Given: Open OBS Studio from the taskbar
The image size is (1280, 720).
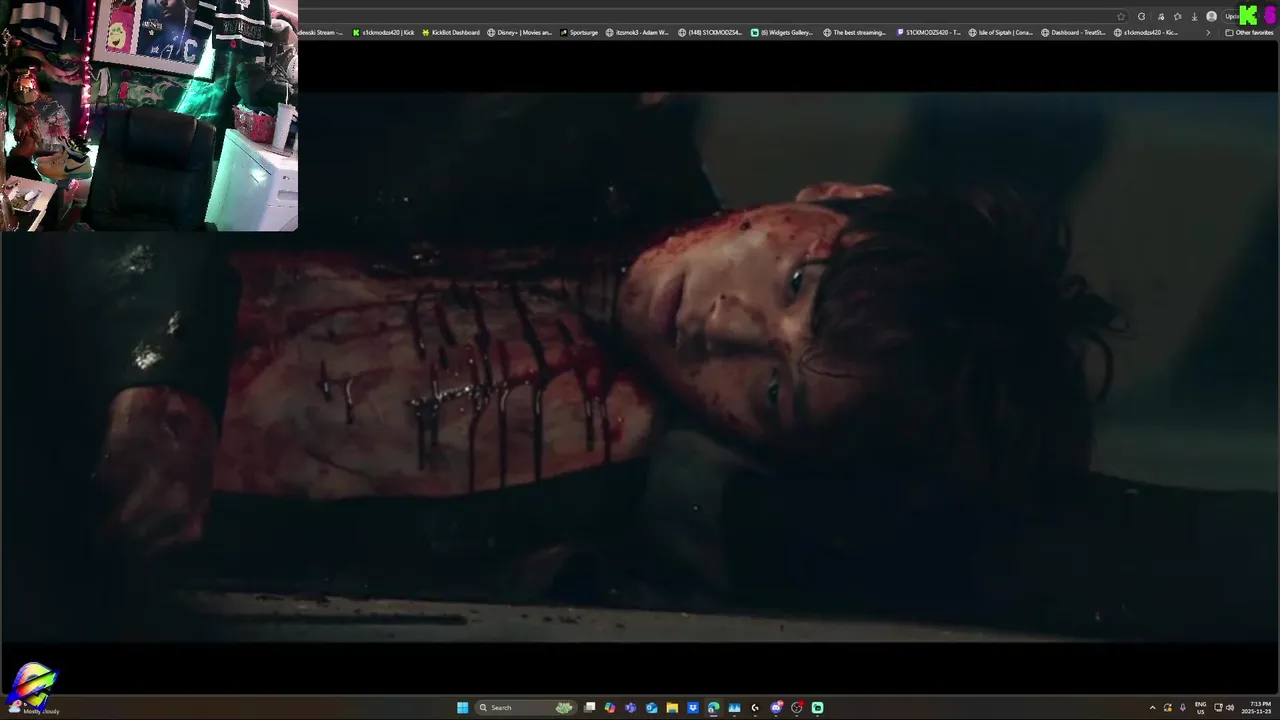Looking at the screenshot, I should coord(796,707).
